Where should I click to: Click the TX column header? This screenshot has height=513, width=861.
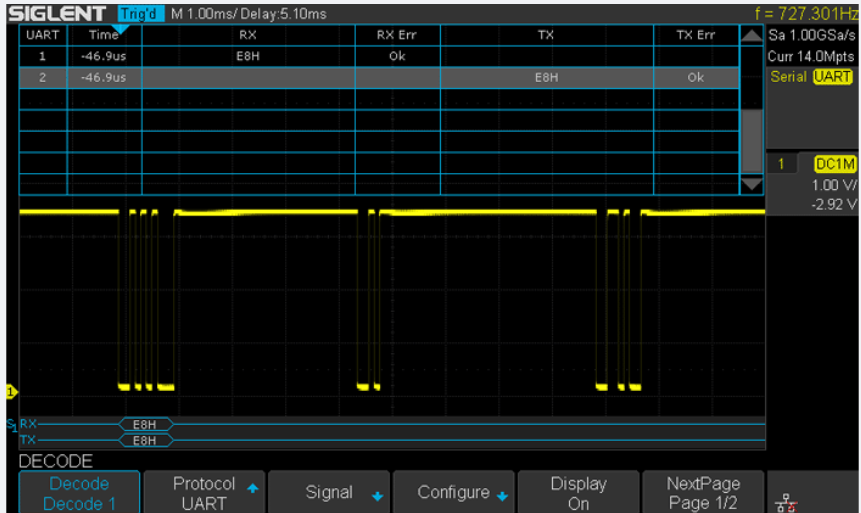click(546, 35)
